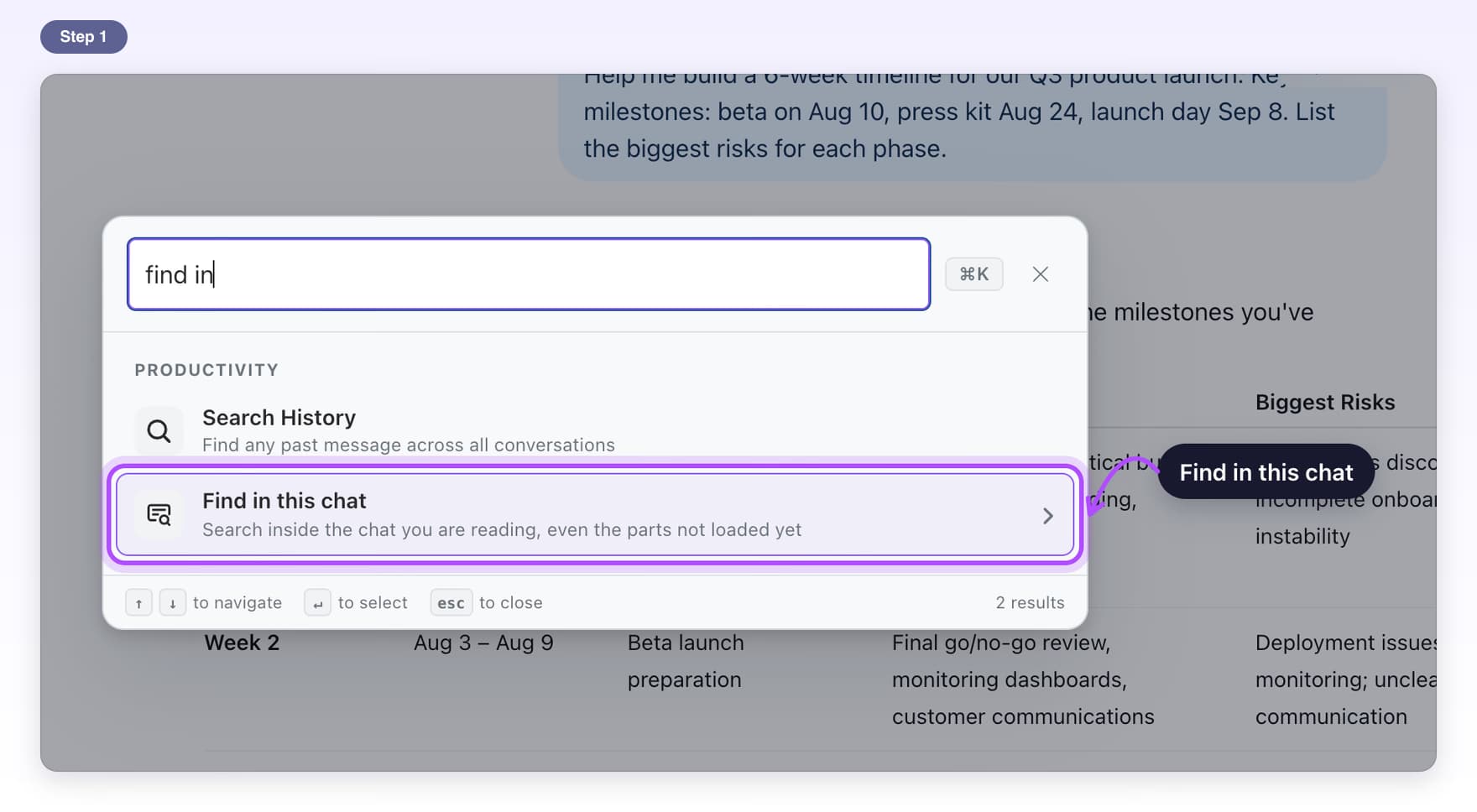Click the 'Week 2' table cell
Screen dimensions: 1477x812
pyautogui.click(x=242, y=643)
